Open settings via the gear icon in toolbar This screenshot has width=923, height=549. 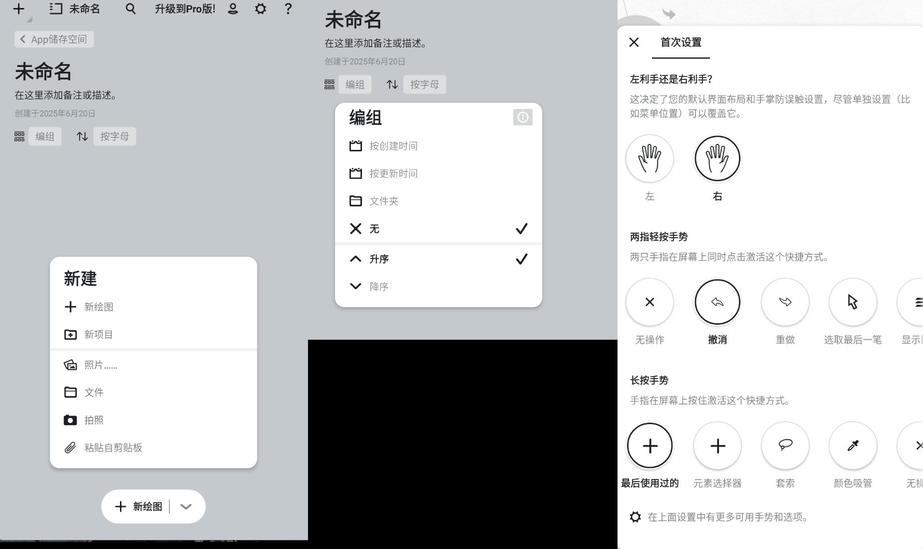pos(260,9)
